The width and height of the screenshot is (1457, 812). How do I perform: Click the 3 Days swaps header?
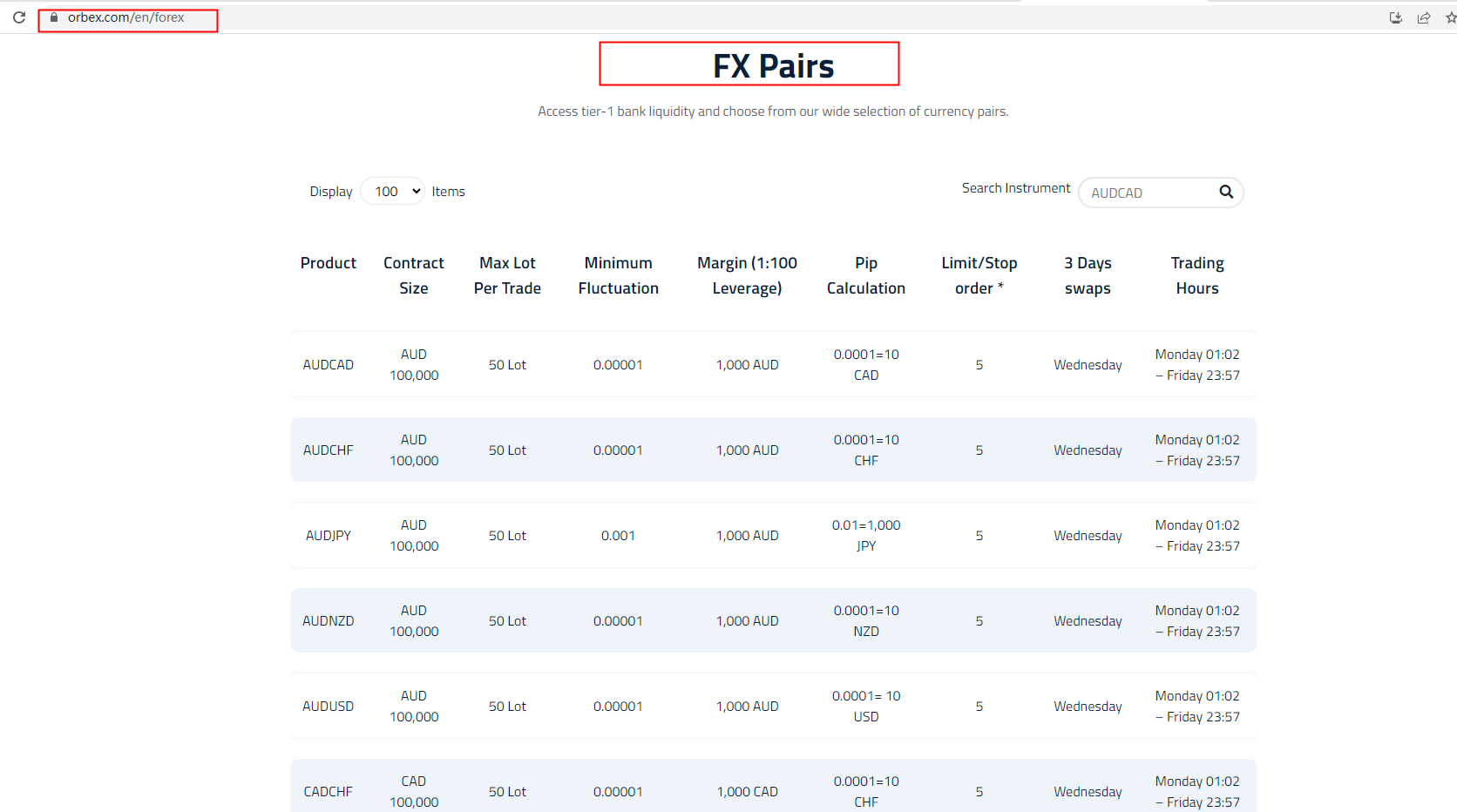tap(1088, 275)
